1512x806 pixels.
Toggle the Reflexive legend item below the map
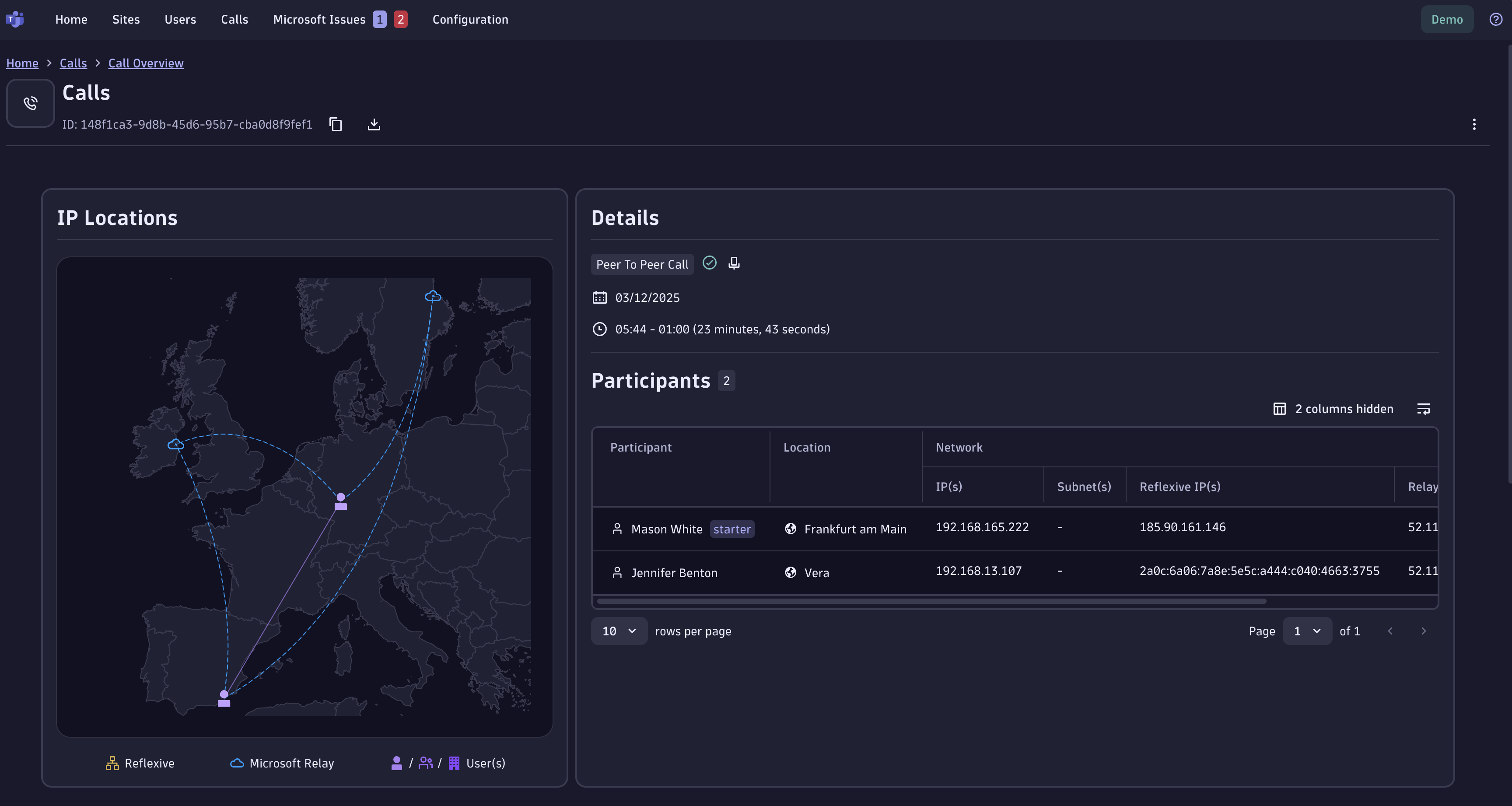140,763
